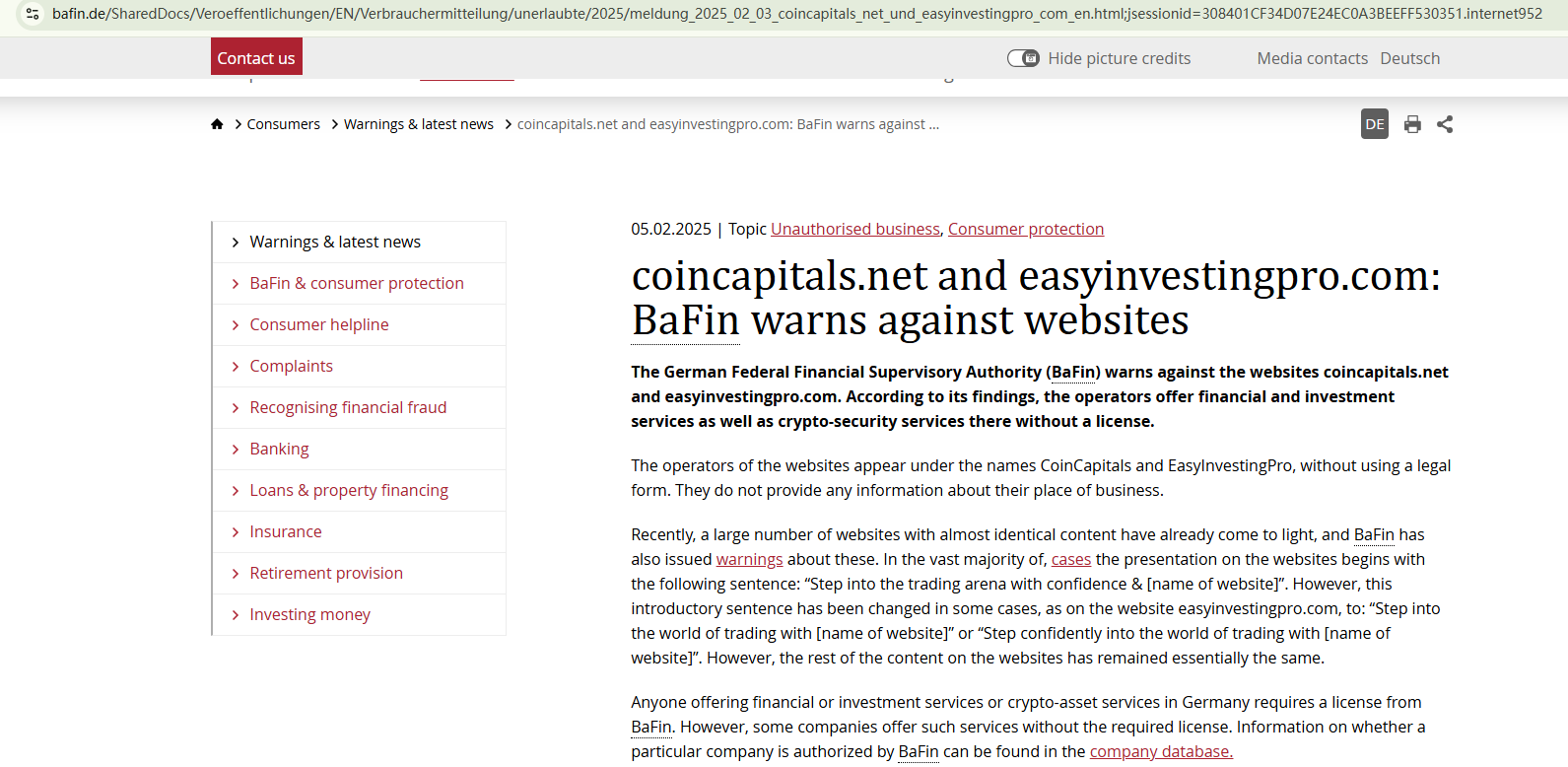Expand chevron beside Loans & property financing
The image size is (1568, 767).
click(235, 491)
